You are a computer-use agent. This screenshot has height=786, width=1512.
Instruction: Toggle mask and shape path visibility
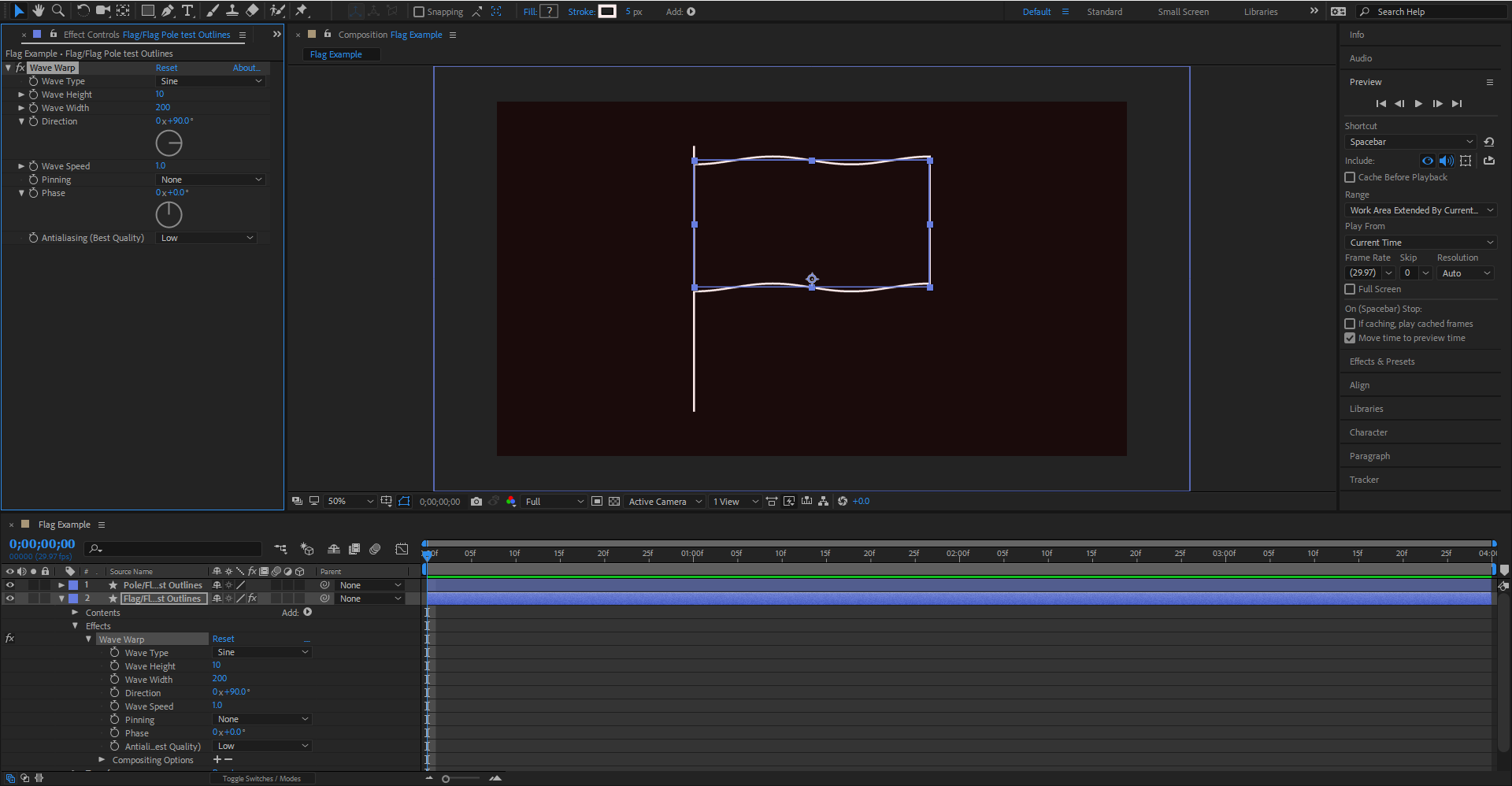[404, 502]
